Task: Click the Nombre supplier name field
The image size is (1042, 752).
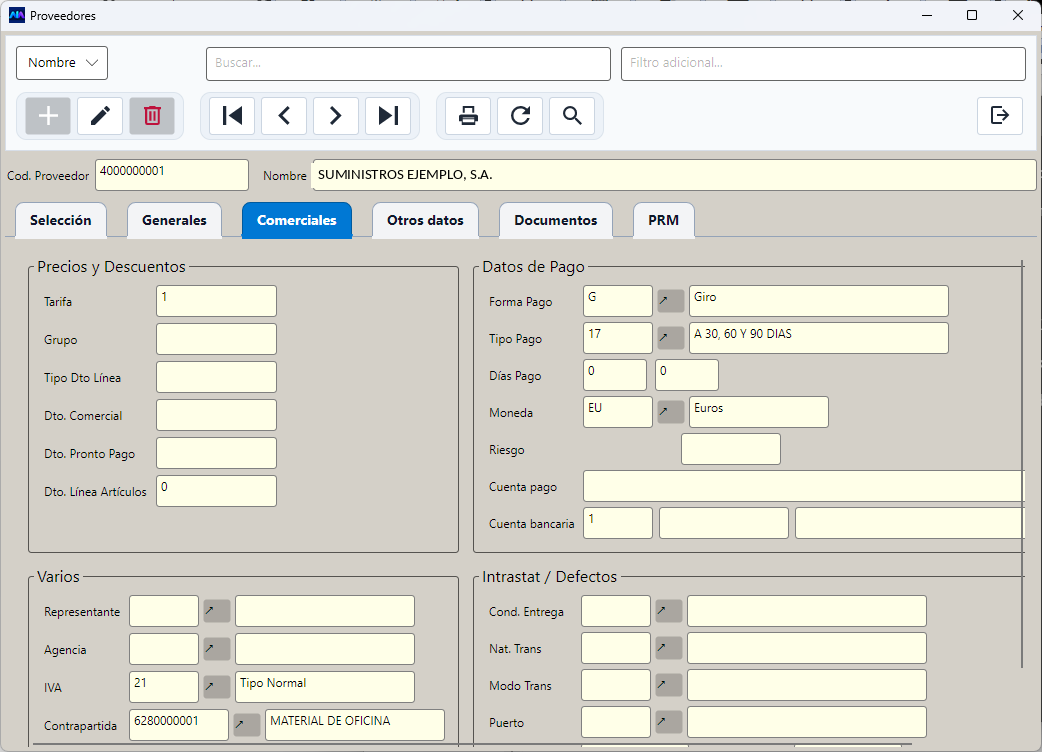Action: [x=674, y=175]
